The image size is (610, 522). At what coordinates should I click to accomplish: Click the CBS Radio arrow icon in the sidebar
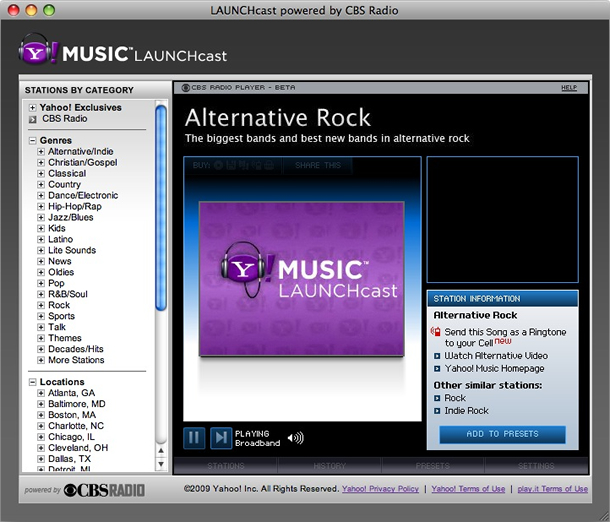coord(33,119)
